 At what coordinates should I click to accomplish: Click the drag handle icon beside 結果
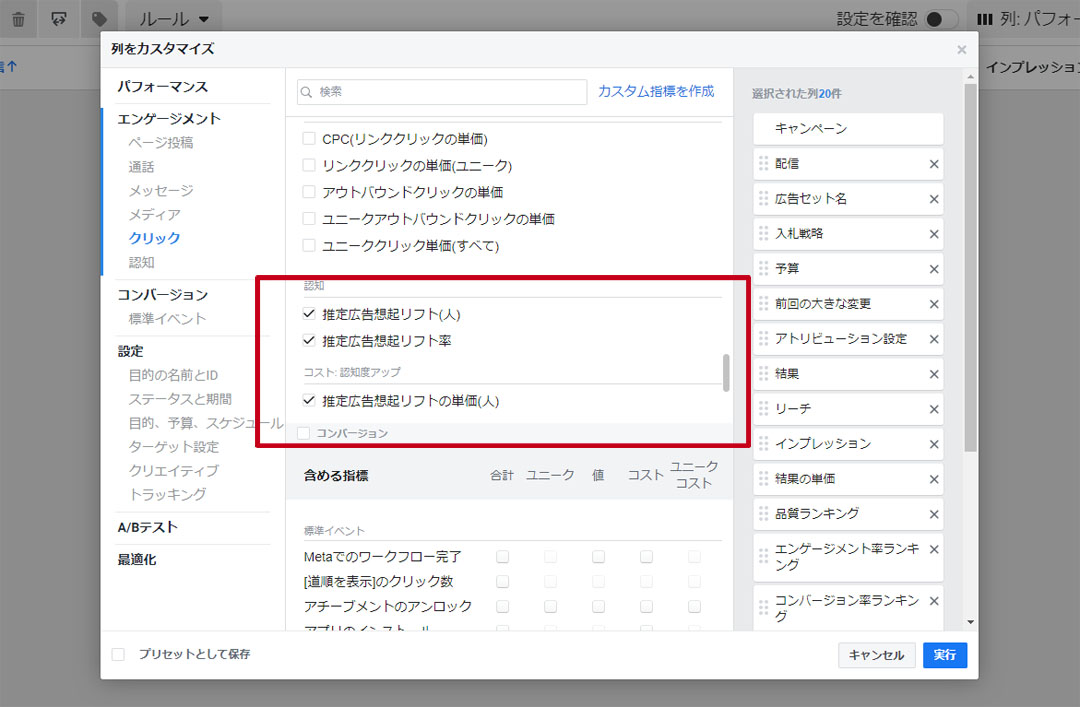[764, 374]
